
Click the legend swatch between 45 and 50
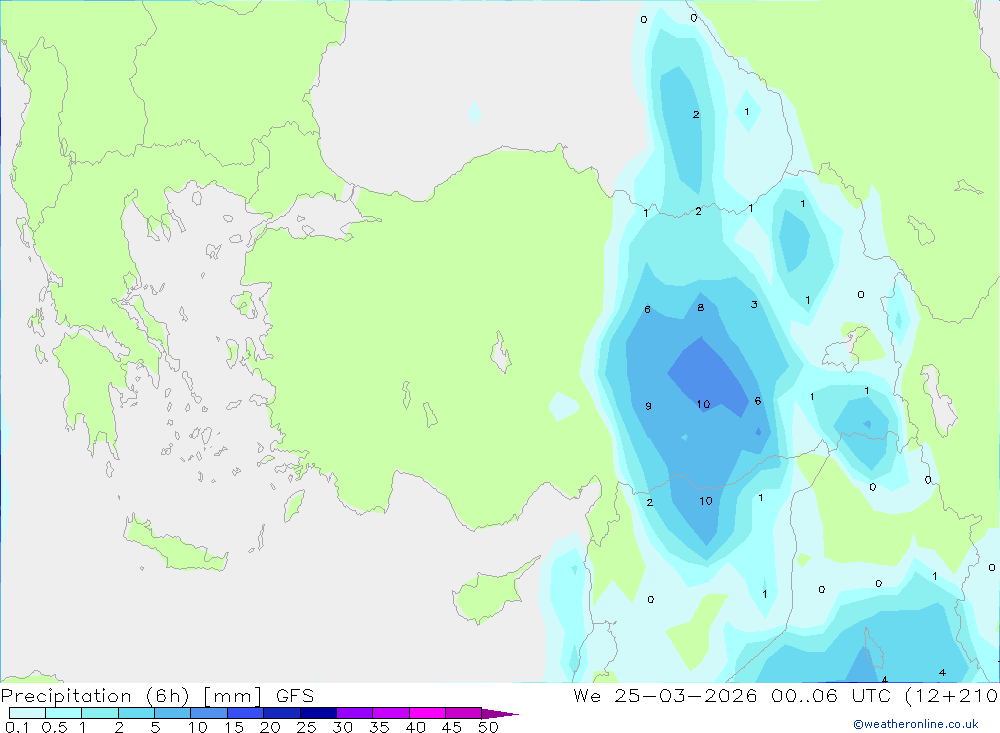(x=464, y=713)
